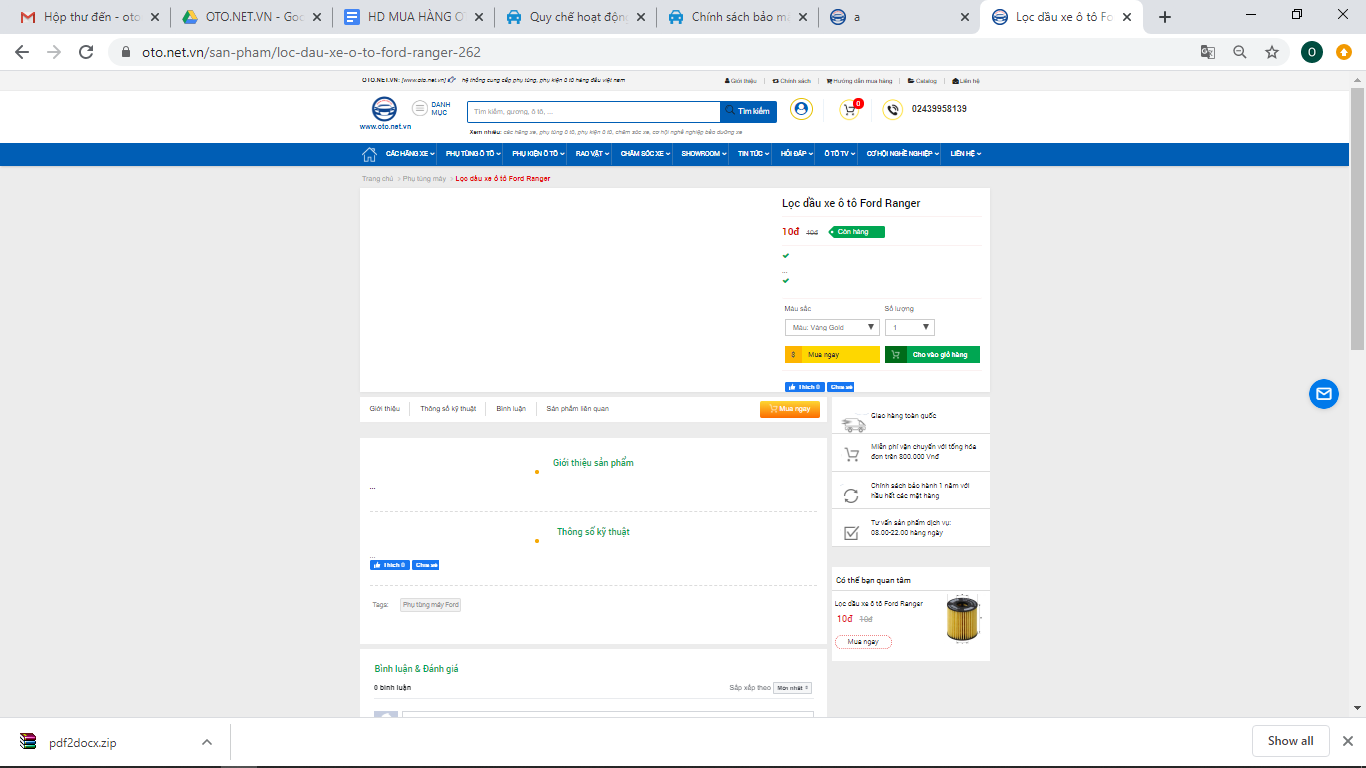
Task: Click the Trang chủ breadcrumb link
Action: tap(378, 179)
